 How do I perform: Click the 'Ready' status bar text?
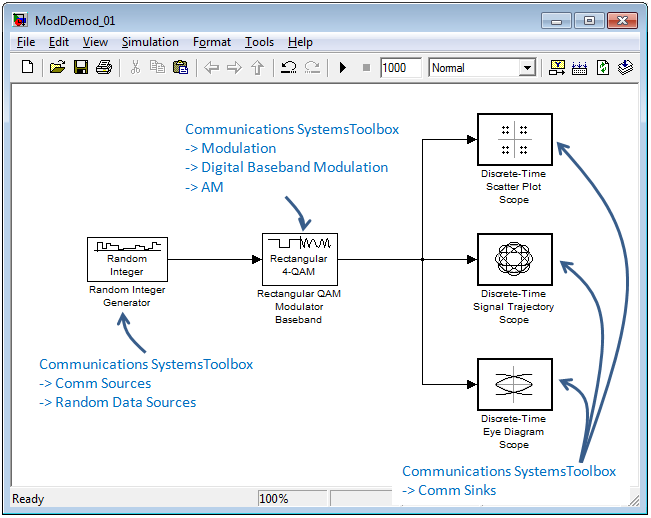coord(28,498)
